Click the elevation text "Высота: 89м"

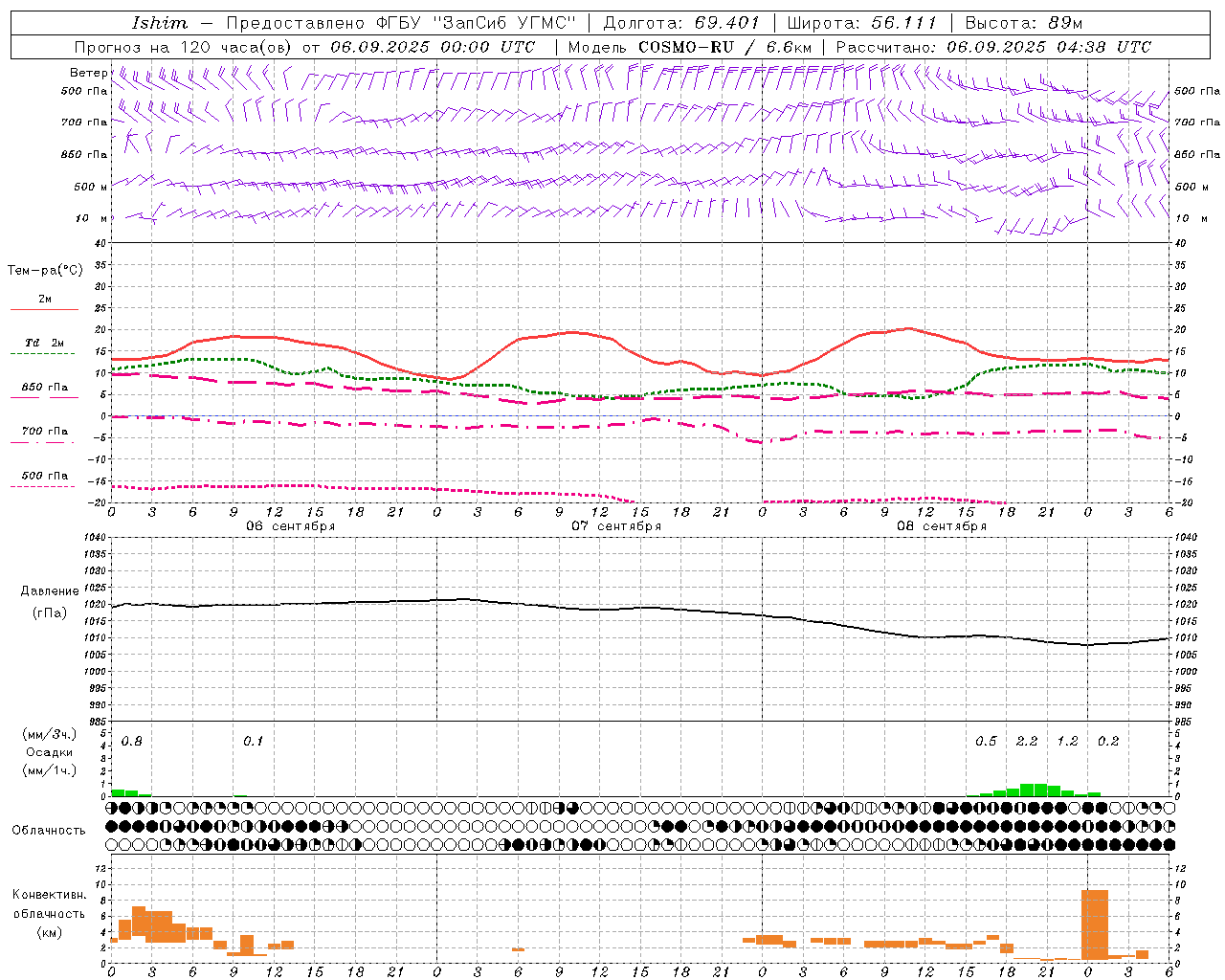pos(1024,23)
